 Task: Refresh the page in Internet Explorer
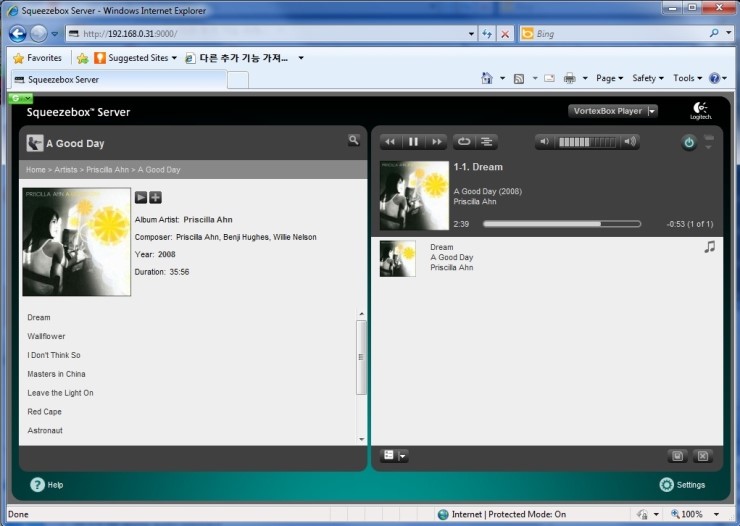[x=487, y=33]
